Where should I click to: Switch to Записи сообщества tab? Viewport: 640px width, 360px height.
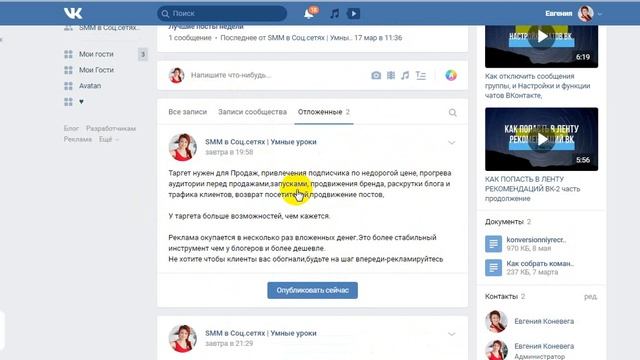[252, 112]
